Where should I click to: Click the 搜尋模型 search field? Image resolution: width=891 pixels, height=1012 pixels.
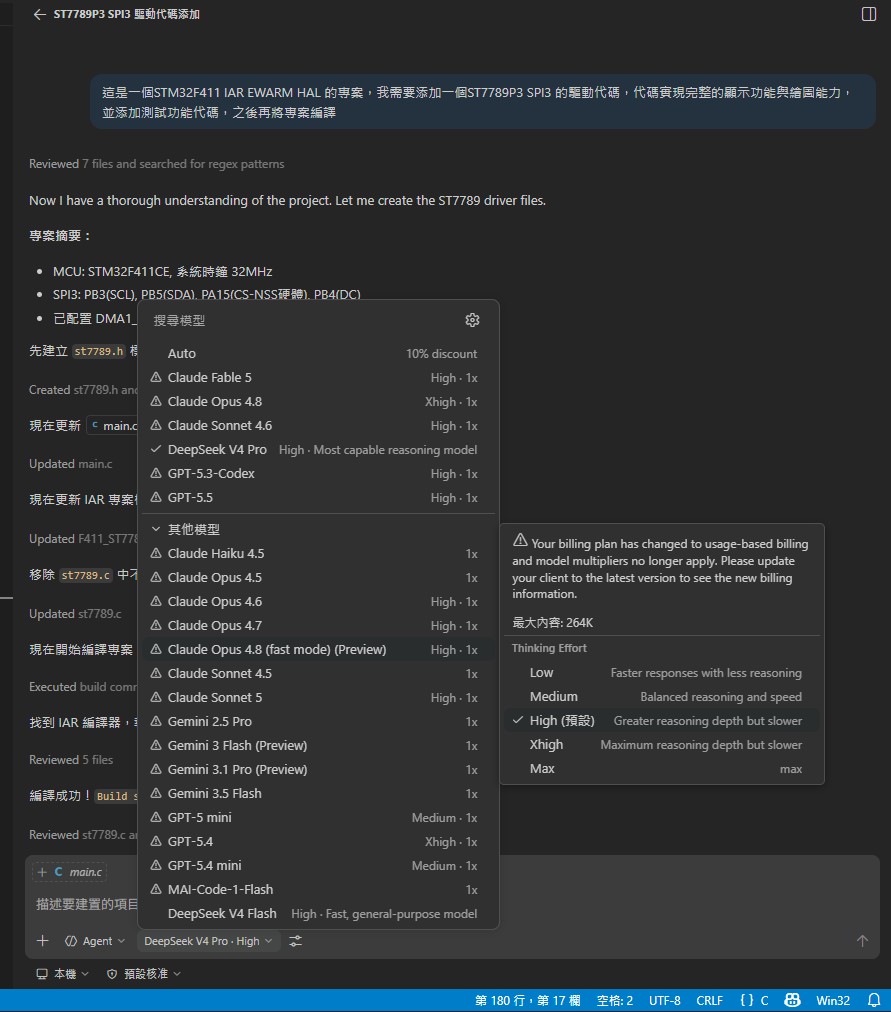tap(303, 320)
